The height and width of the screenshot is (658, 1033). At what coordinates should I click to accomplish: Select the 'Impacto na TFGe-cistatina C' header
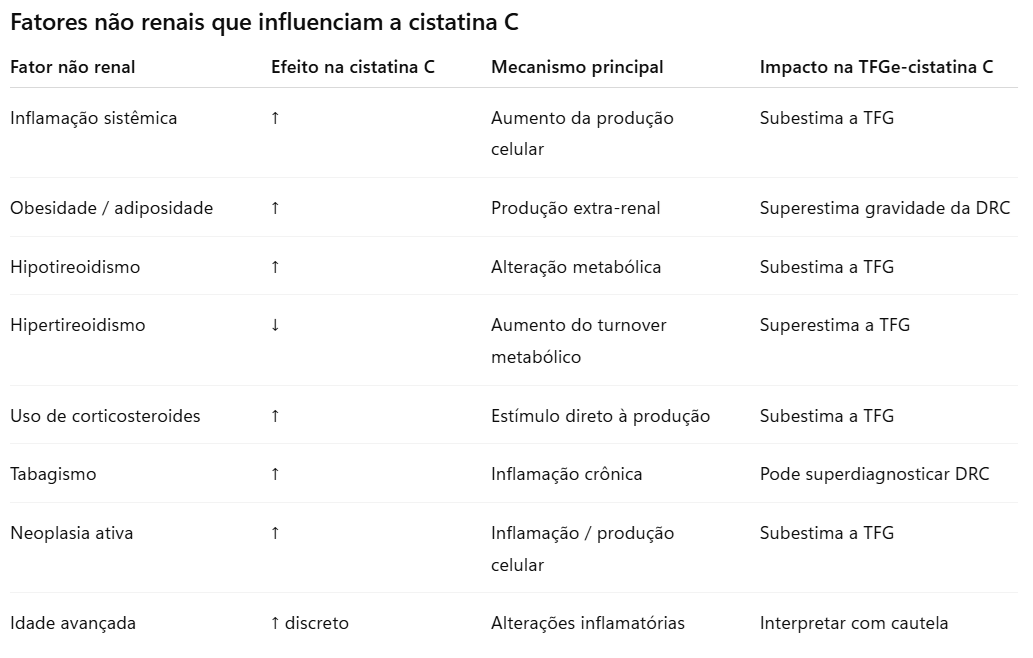click(876, 67)
